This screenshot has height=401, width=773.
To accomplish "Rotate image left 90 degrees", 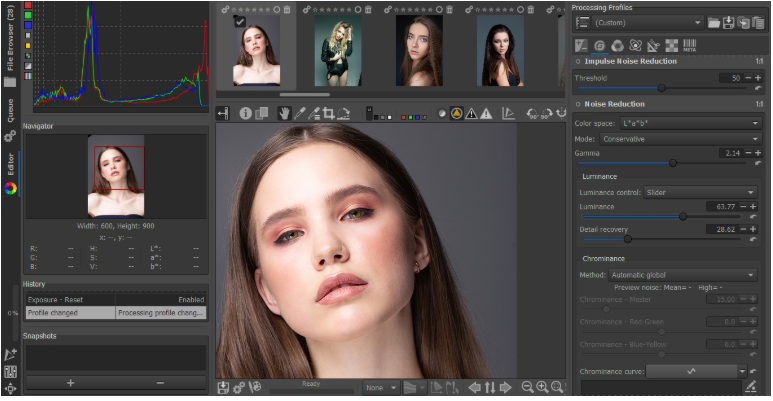I will pos(532,113).
